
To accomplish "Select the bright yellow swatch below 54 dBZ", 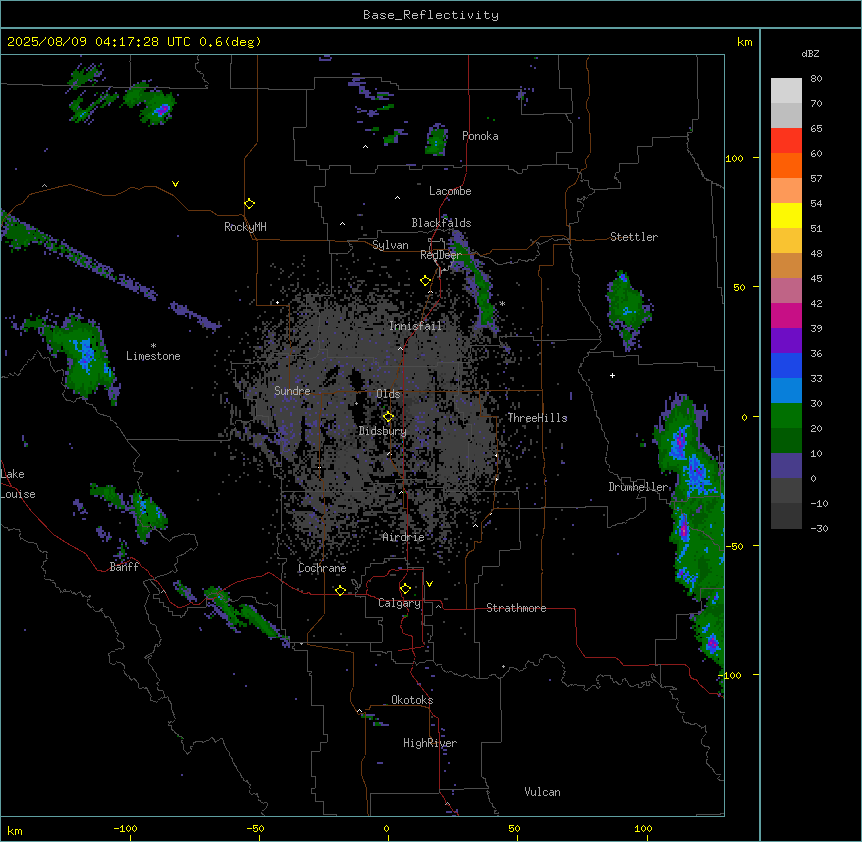I will (x=786, y=215).
